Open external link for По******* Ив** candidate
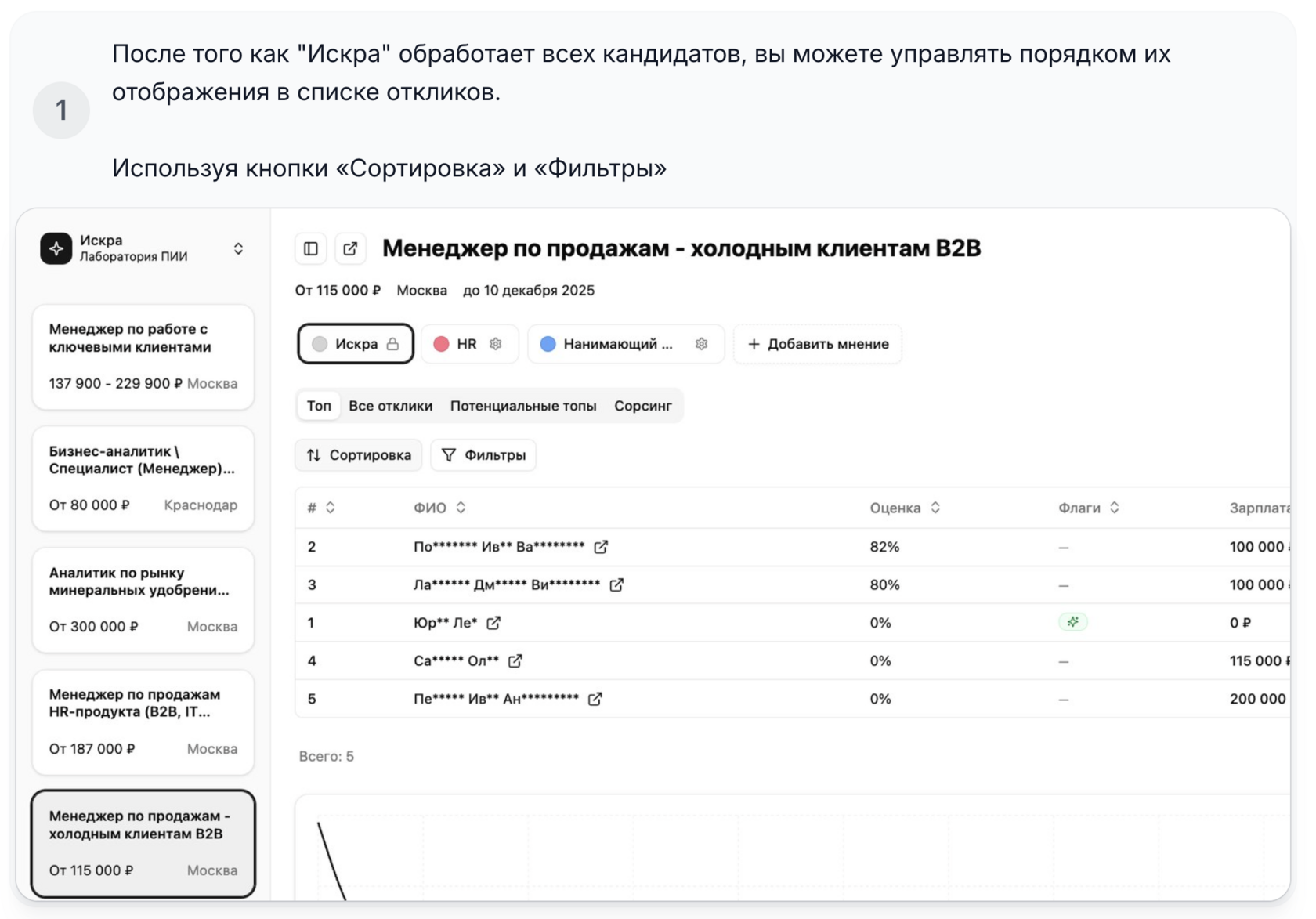1316x919 pixels. tap(601, 547)
